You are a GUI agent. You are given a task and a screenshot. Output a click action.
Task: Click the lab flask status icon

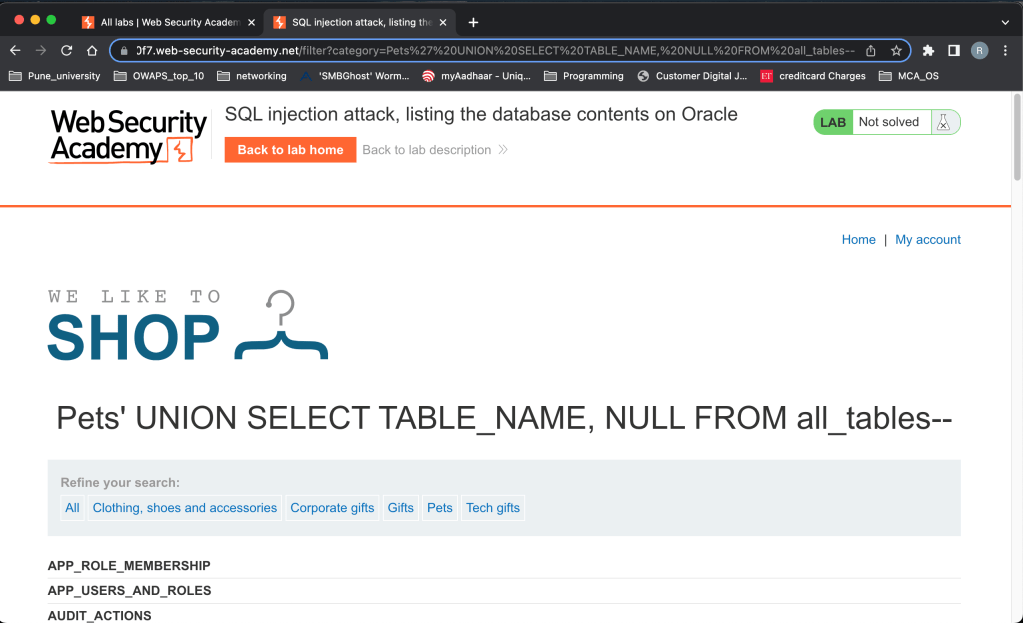pyautogui.click(x=942, y=122)
